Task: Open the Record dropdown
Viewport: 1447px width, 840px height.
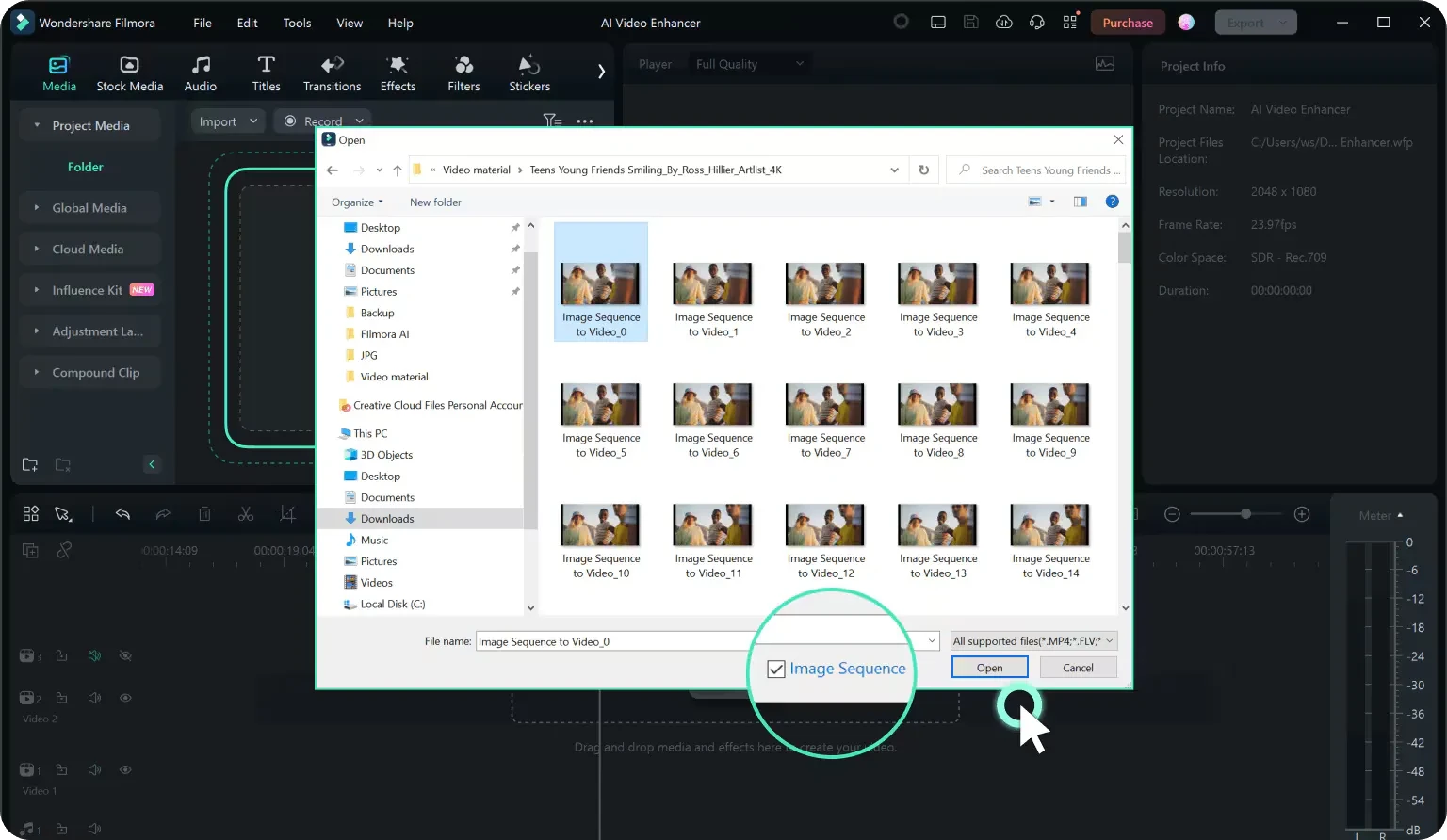Action: coord(323,121)
